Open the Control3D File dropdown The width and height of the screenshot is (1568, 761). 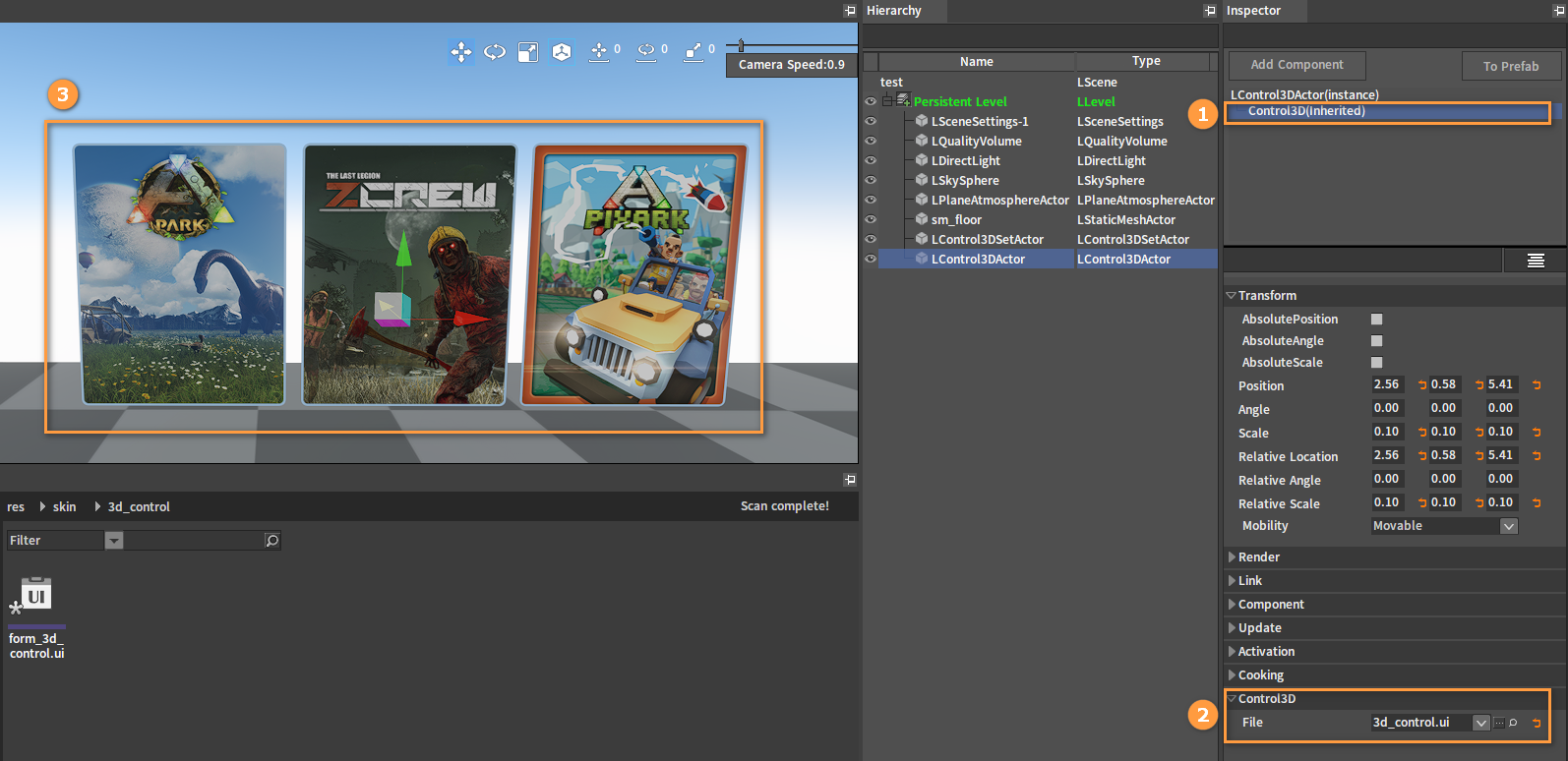[1481, 723]
